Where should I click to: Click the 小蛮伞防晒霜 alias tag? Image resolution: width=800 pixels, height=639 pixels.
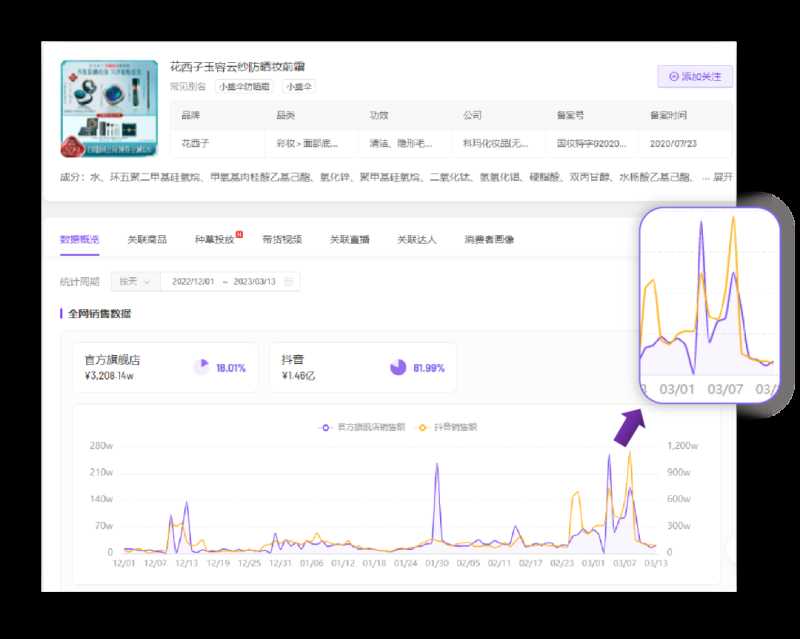click(244, 86)
